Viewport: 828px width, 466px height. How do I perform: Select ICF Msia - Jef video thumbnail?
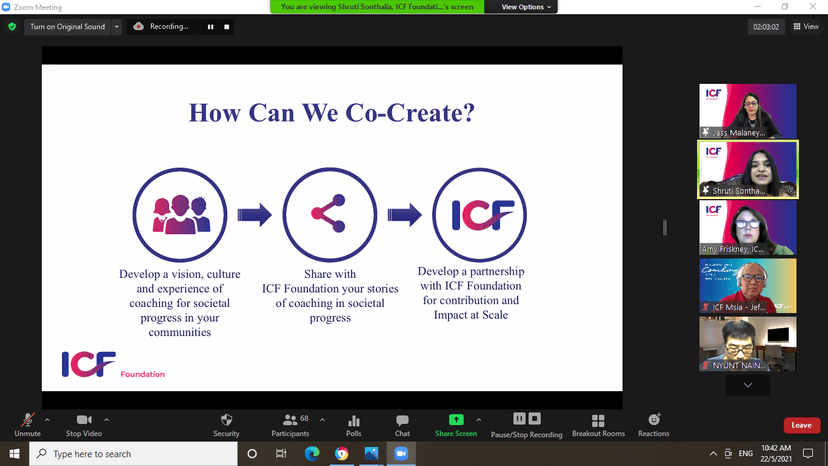tap(748, 285)
